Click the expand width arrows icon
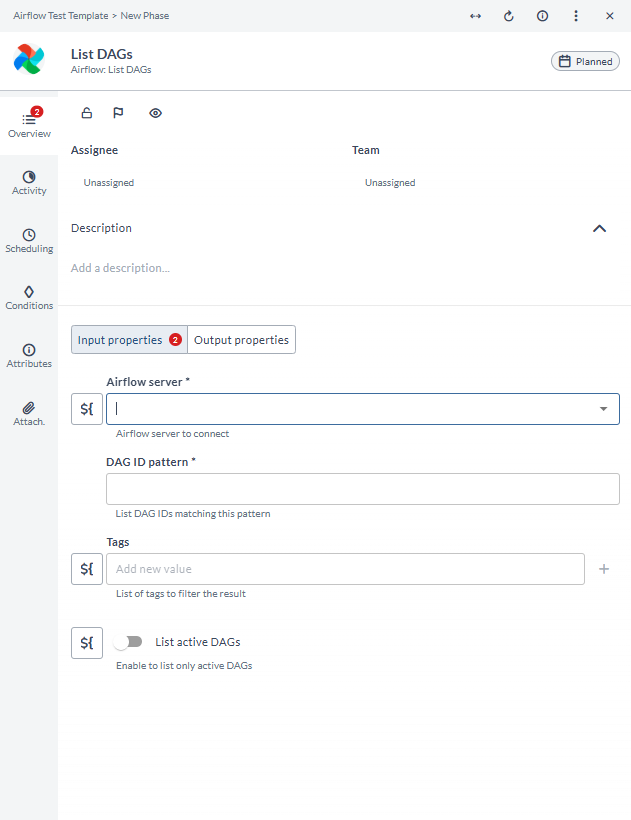 tap(475, 16)
